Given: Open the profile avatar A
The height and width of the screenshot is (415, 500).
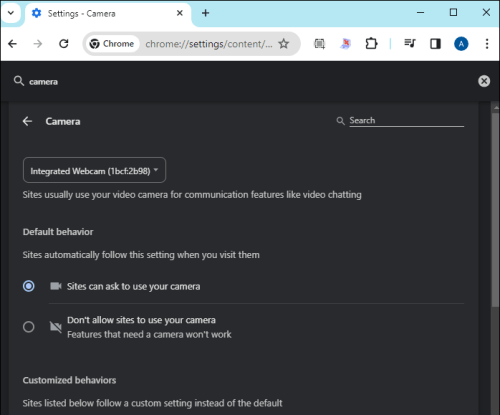Looking at the screenshot, I should (x=461, y=44).
